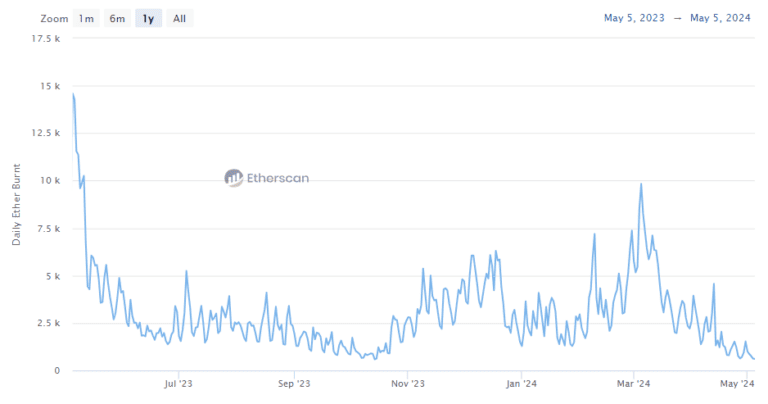This screenshot has height=404, width=768.
Task: Click the Jul '23 x-axis label
Action: click(177, 383)
